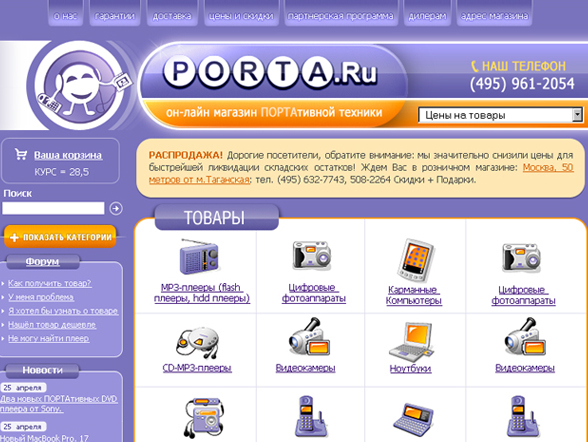This screenshot has height=442, width=588.
Task: Click the portable CD player icon
Action: pyautogui.click(x=197, y=342)
